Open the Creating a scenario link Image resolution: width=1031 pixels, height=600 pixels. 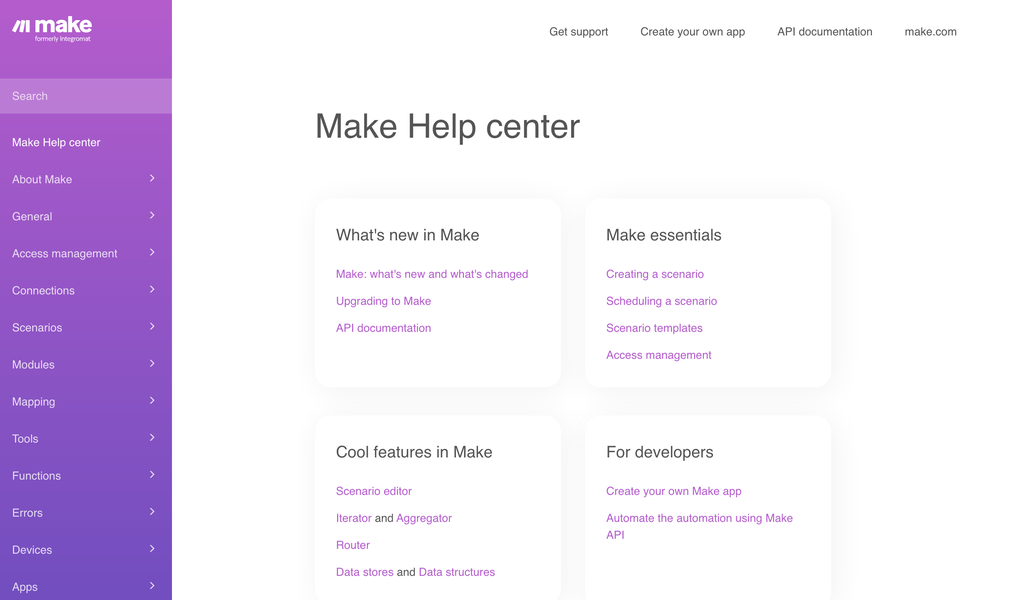point(654,274)
